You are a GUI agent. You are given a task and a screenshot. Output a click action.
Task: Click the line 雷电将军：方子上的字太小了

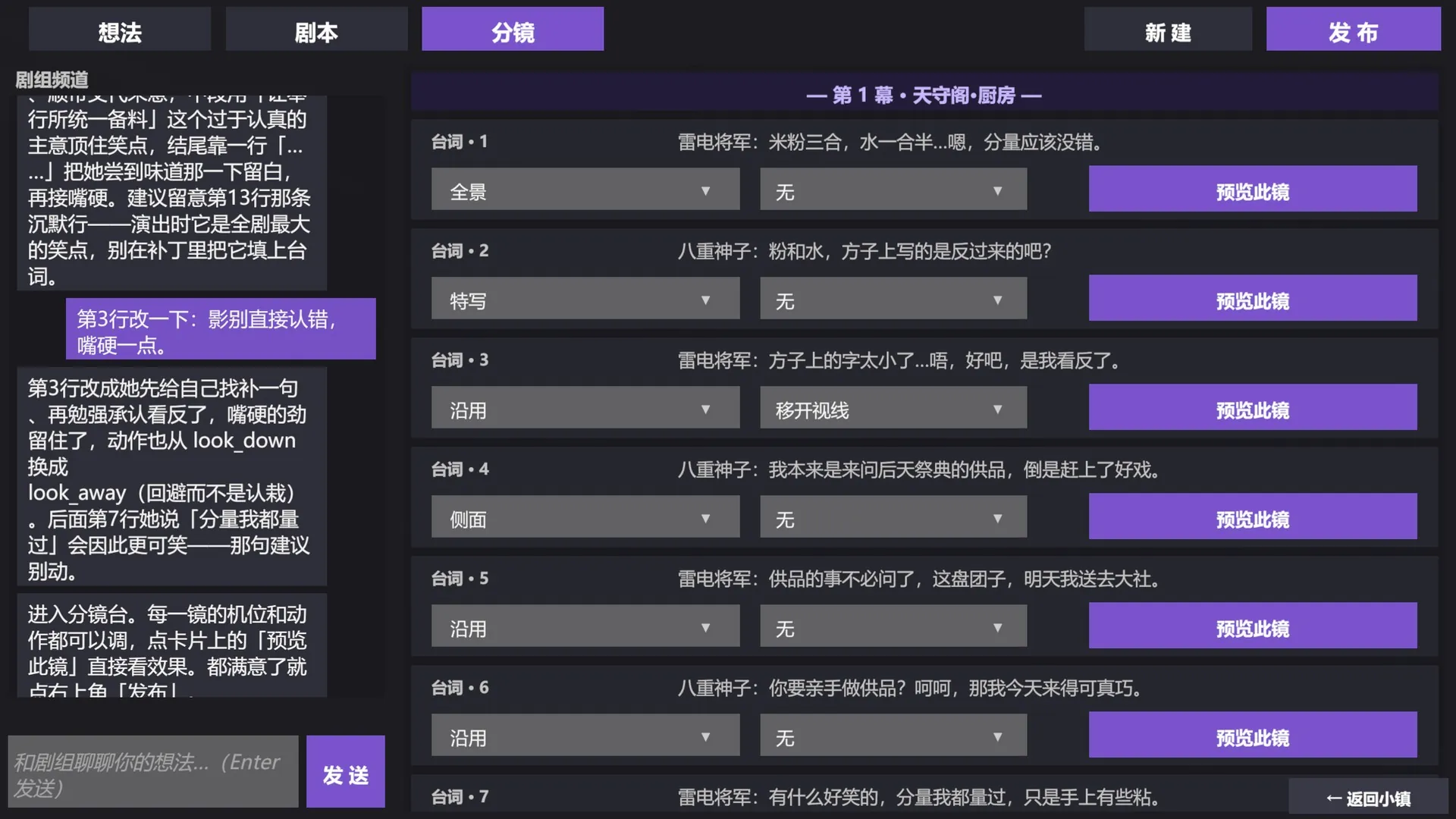pyautogui.click(x=901, y=360)
